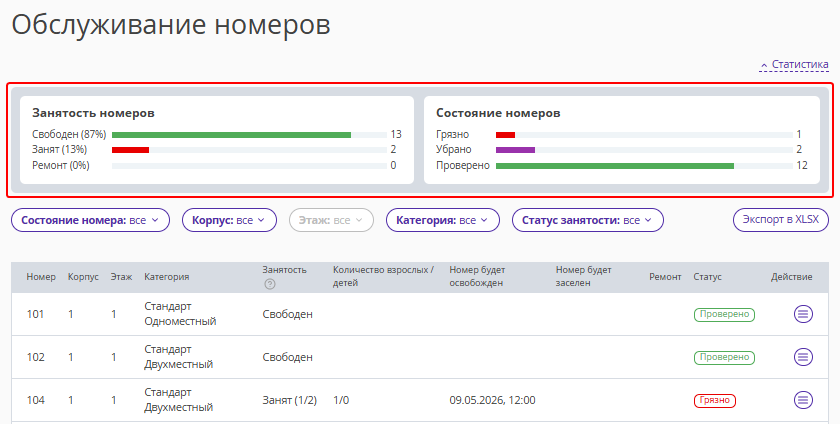Open Категория filter dropdown
This screenshot has height=424, width=840.
click(x=442, y=220)
